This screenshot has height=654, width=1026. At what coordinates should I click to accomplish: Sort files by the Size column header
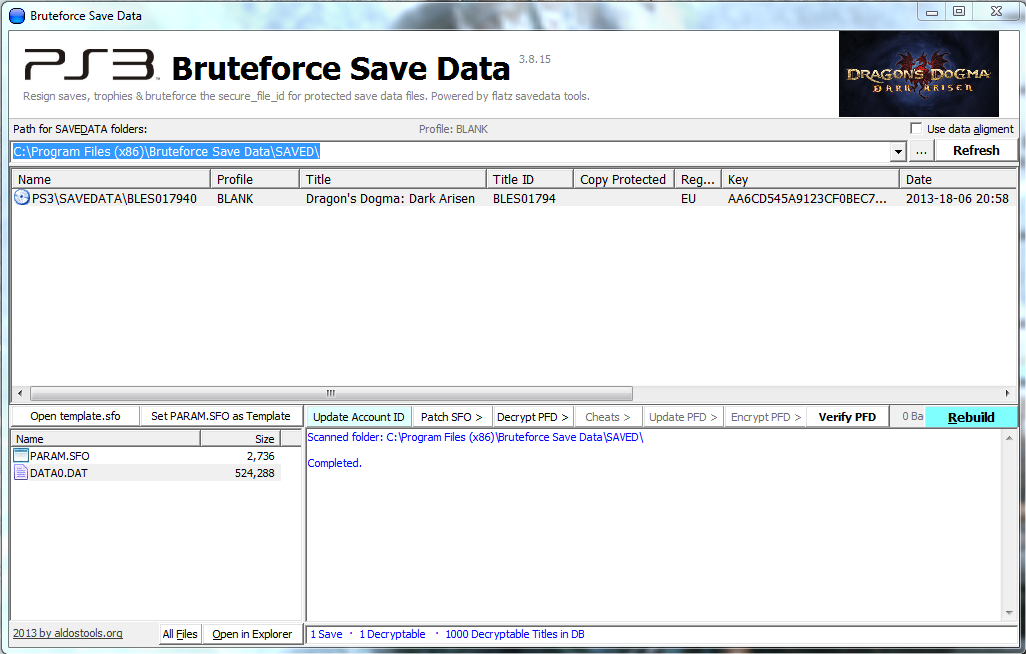pyautogui.click(x=241, y=439)
